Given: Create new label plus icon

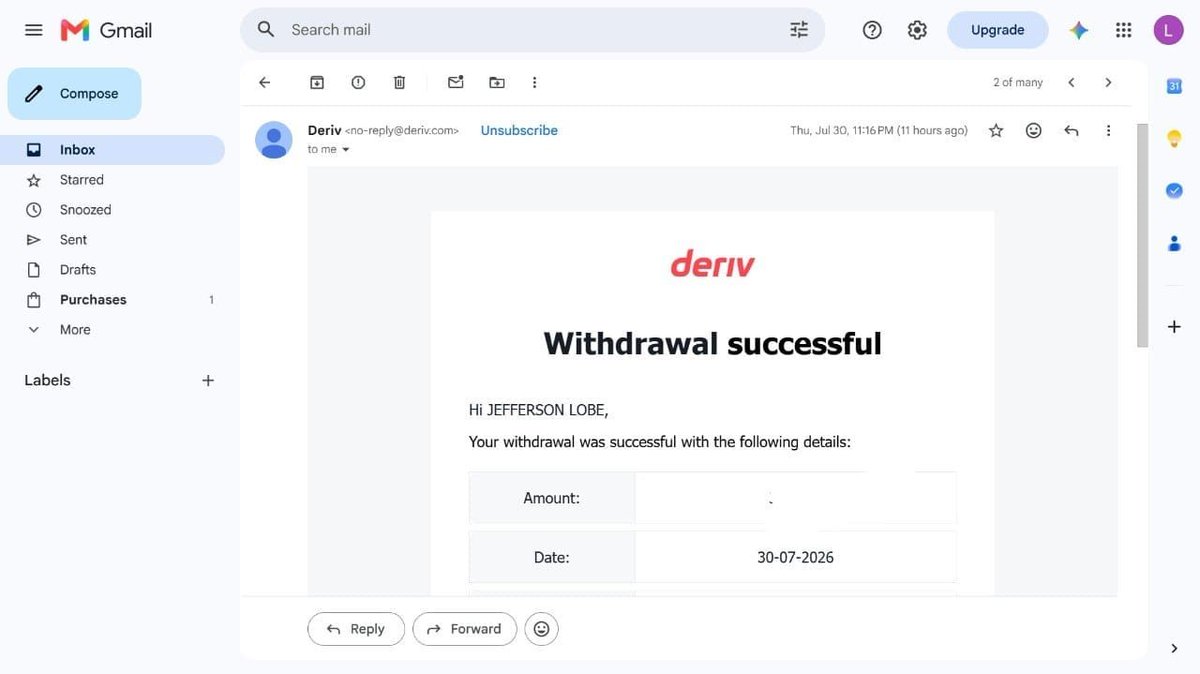Looking at the screenshot, I should [x=208, y=380].
